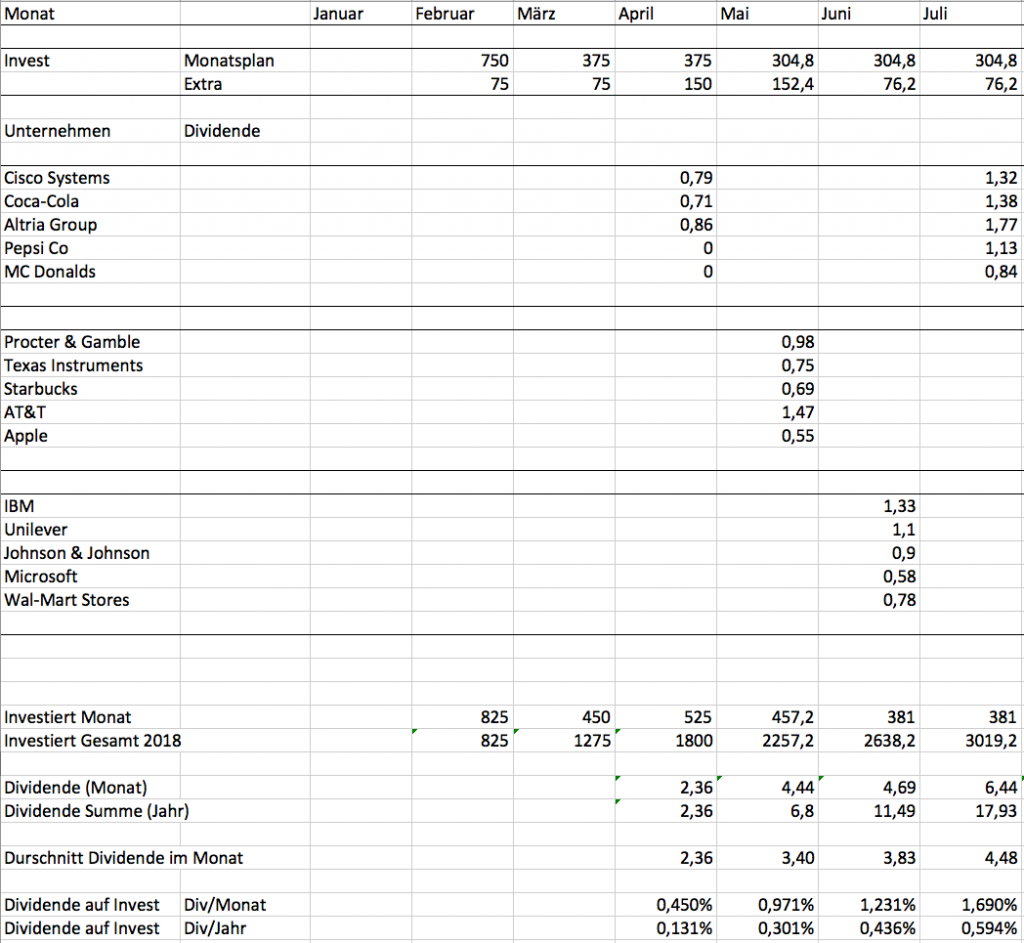
Task: Click Coca-Cola's April dividend 0,71
Action: 696,202
